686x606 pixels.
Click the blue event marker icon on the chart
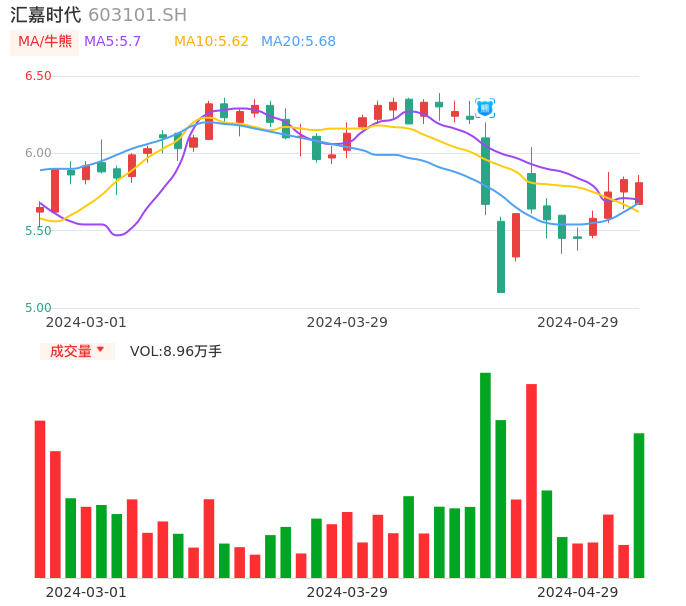485,107
